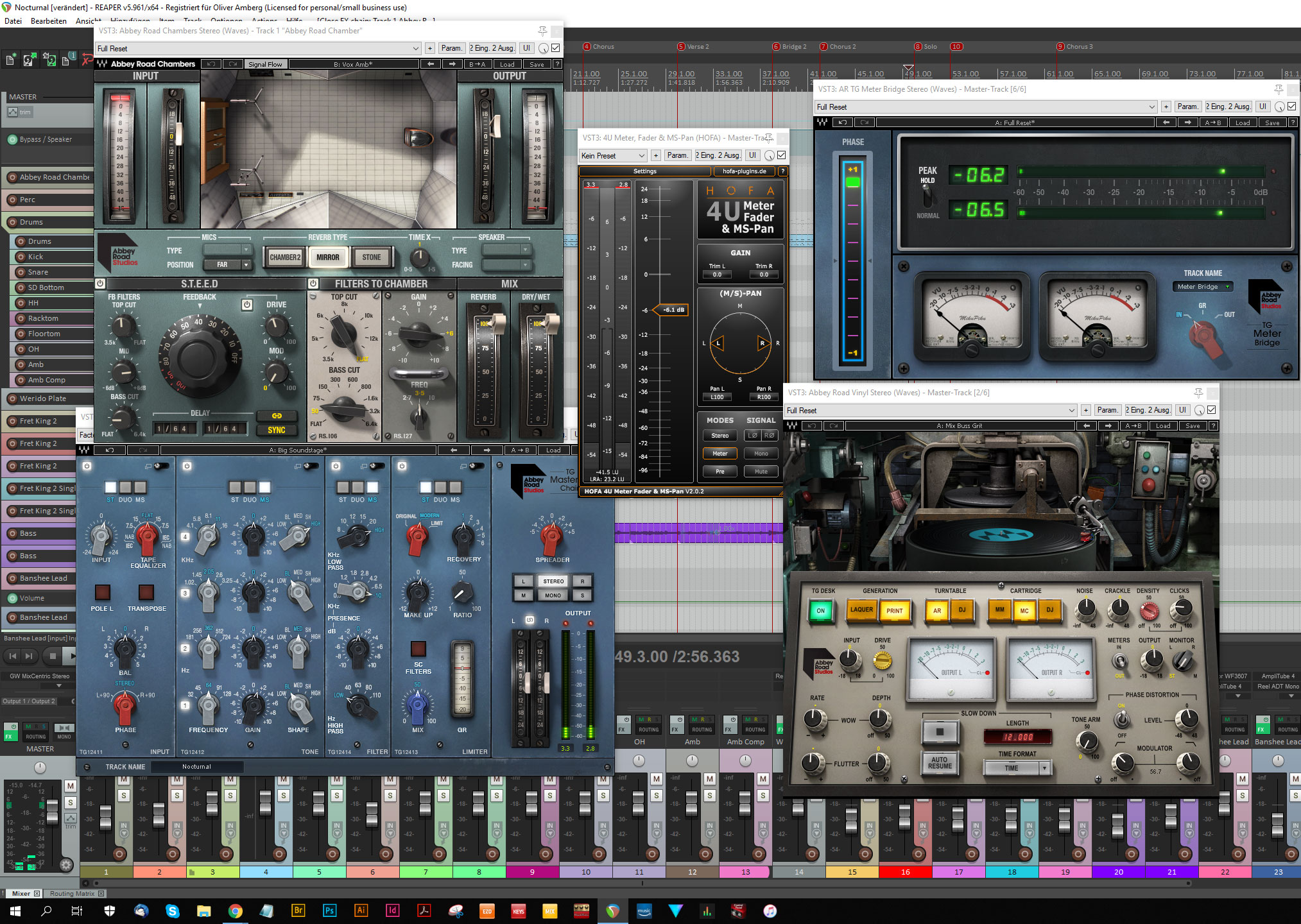Click the stop transport button
Screen dimensions: 1301x924
[x=53, y=656]
